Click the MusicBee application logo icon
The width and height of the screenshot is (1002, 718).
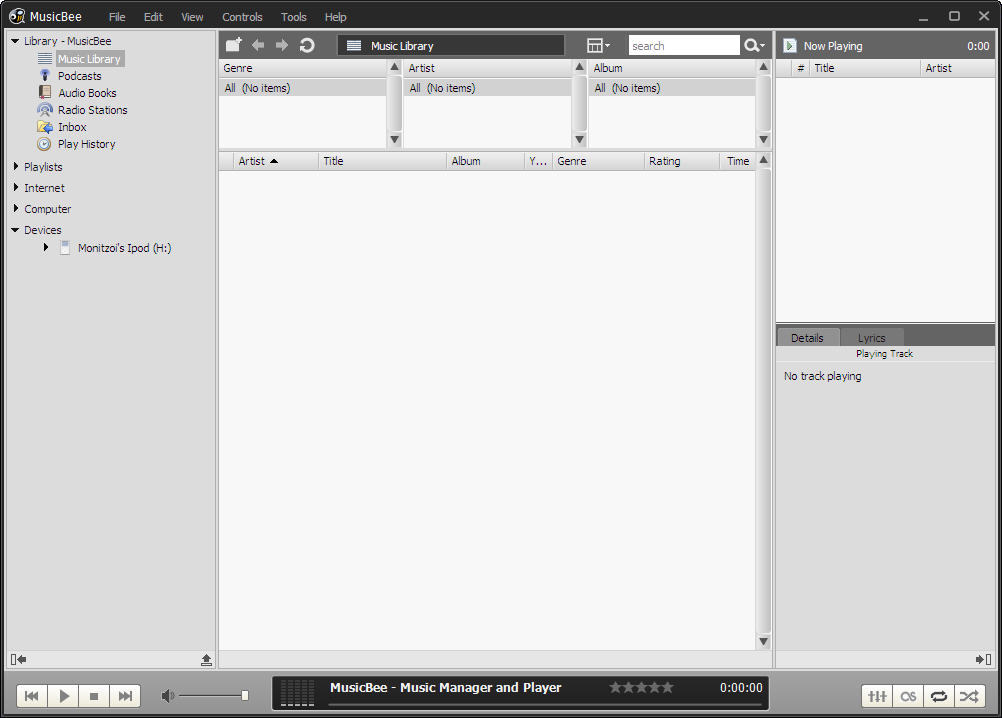tap(17, 16)
